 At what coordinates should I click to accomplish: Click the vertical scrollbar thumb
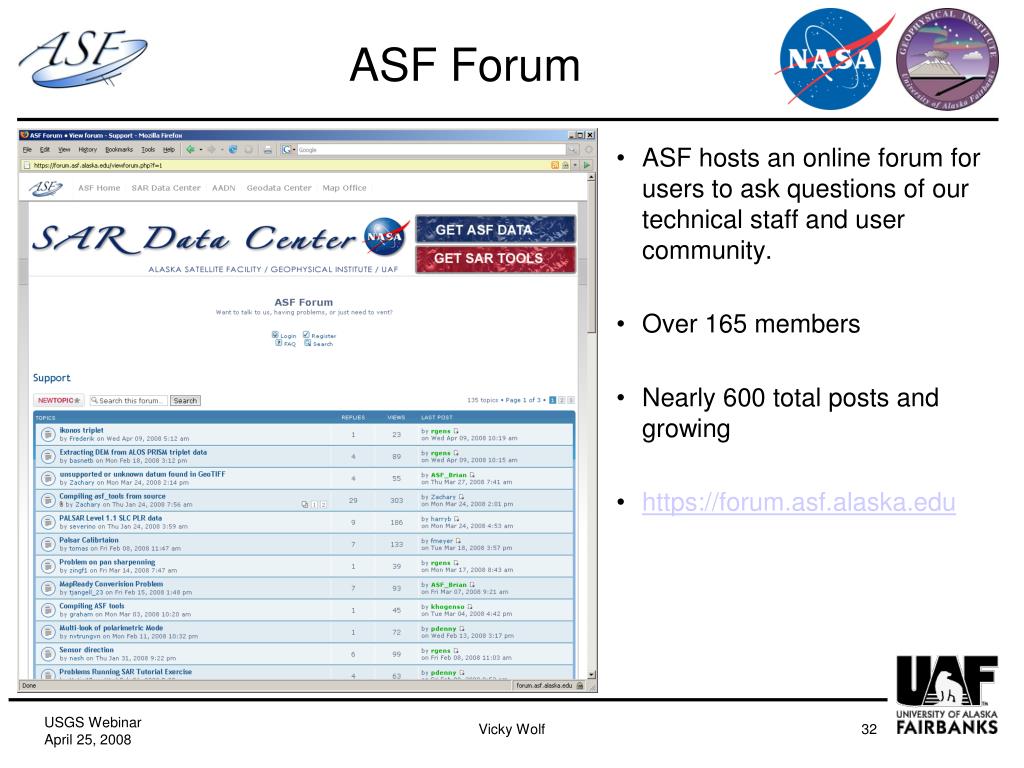[x=591, y=258]
